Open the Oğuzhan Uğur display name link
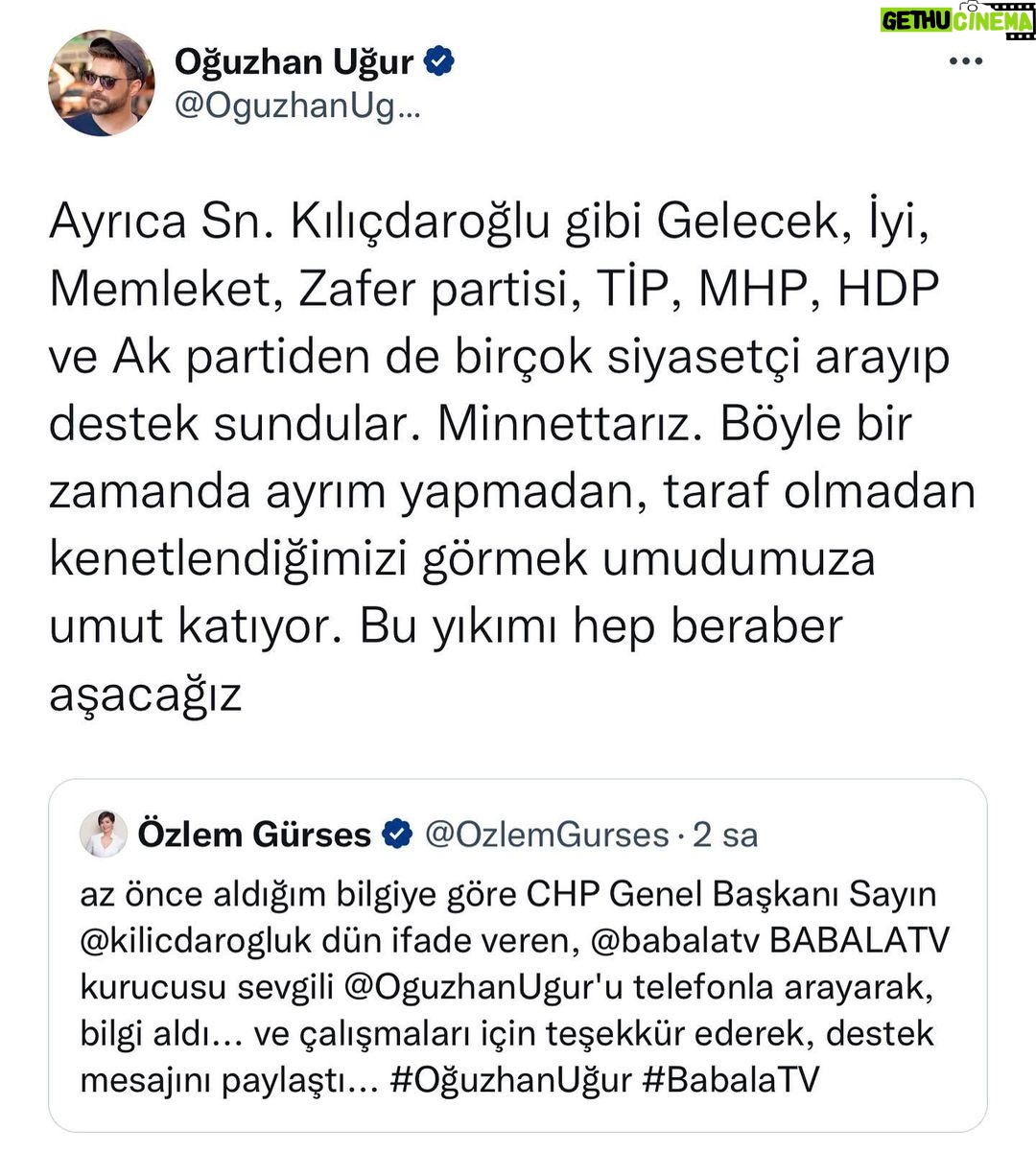Screen dimensions: 1036x1176 (294, 62)
